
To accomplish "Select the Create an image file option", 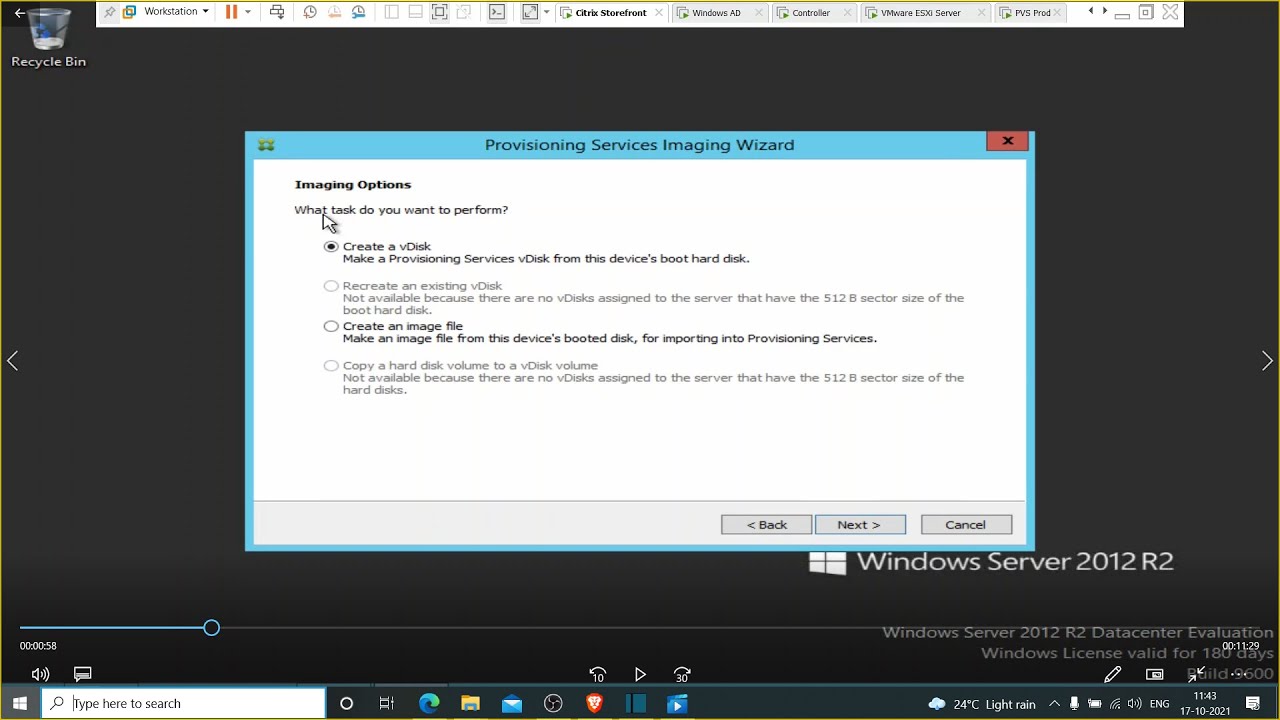I will point(331,326).
